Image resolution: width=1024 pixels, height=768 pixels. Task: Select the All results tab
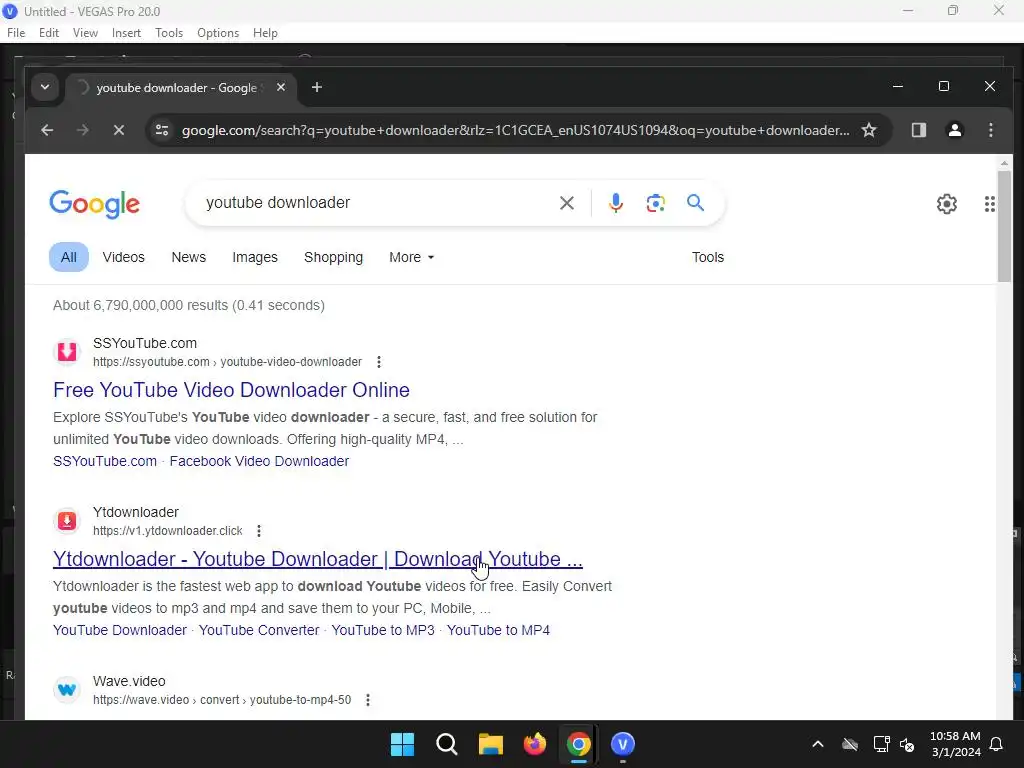tap(69, 257)
